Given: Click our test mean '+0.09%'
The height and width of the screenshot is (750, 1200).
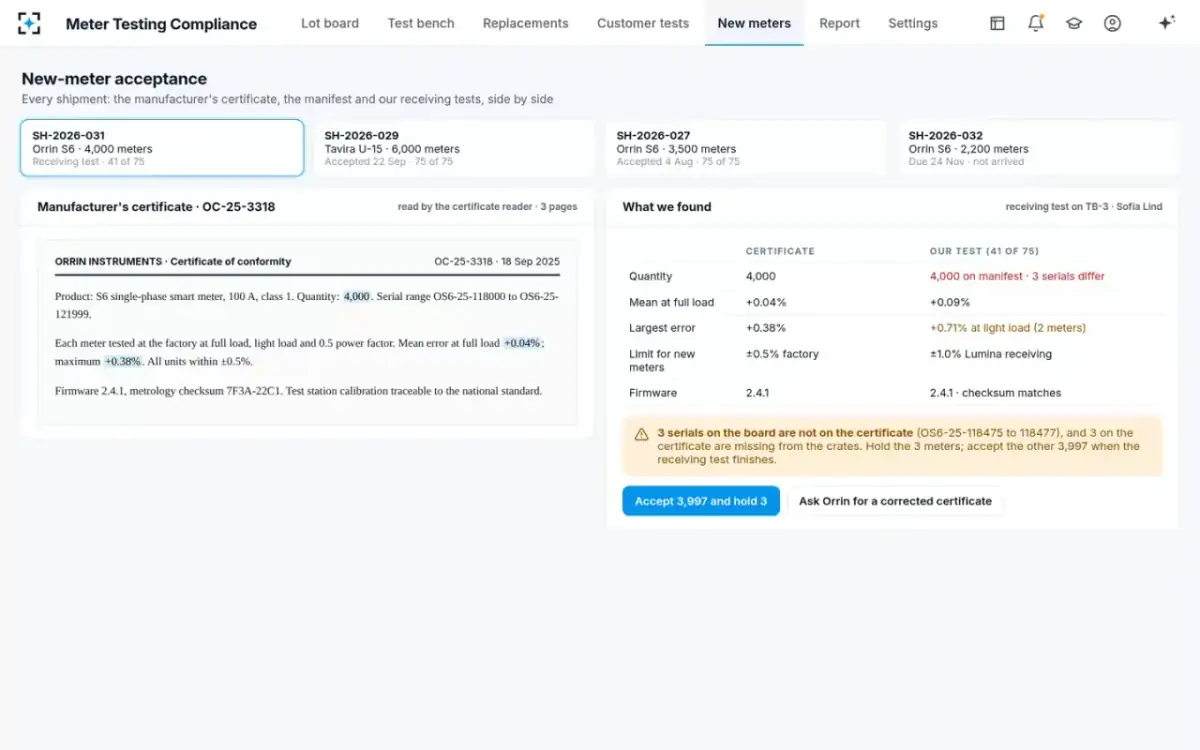Looking at the screenshot, I should [950, 302].
